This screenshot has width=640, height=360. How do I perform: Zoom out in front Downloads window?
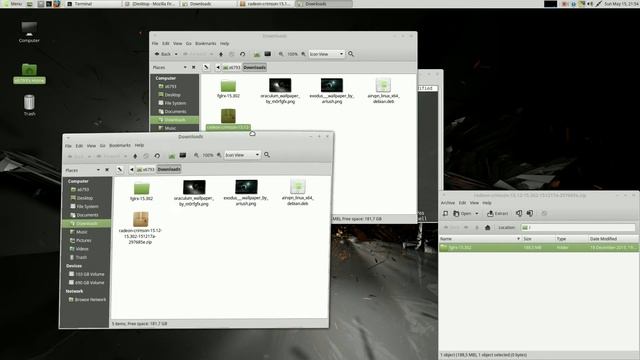coord(196,155)
